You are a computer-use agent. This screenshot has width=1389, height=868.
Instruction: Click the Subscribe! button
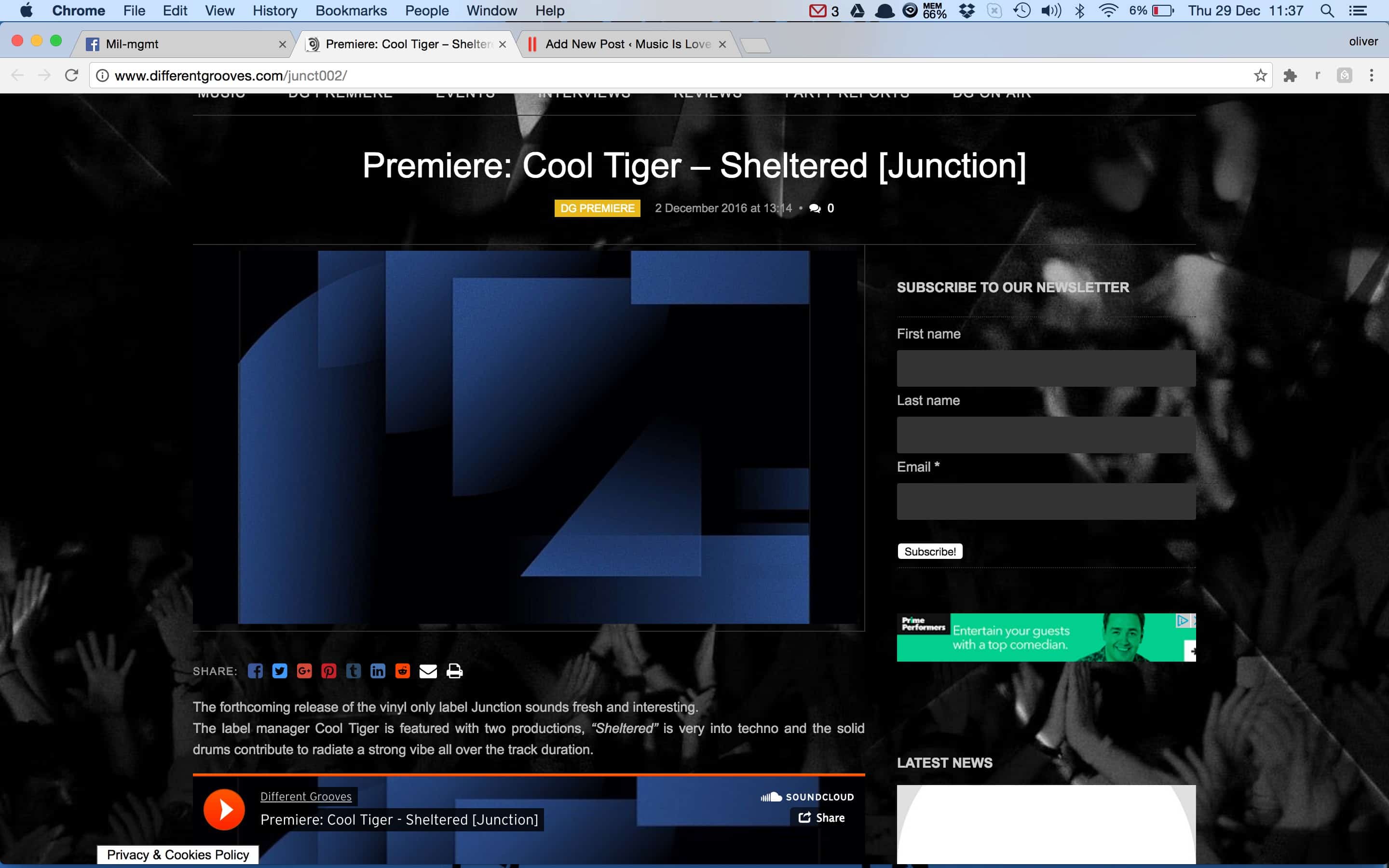click(930, 552)
